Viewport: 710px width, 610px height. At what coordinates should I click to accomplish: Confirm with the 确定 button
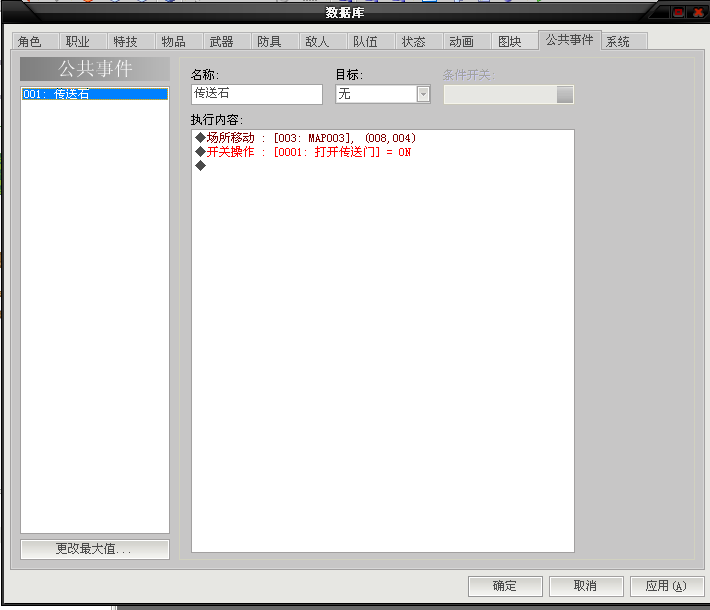[x=505, y=586]
